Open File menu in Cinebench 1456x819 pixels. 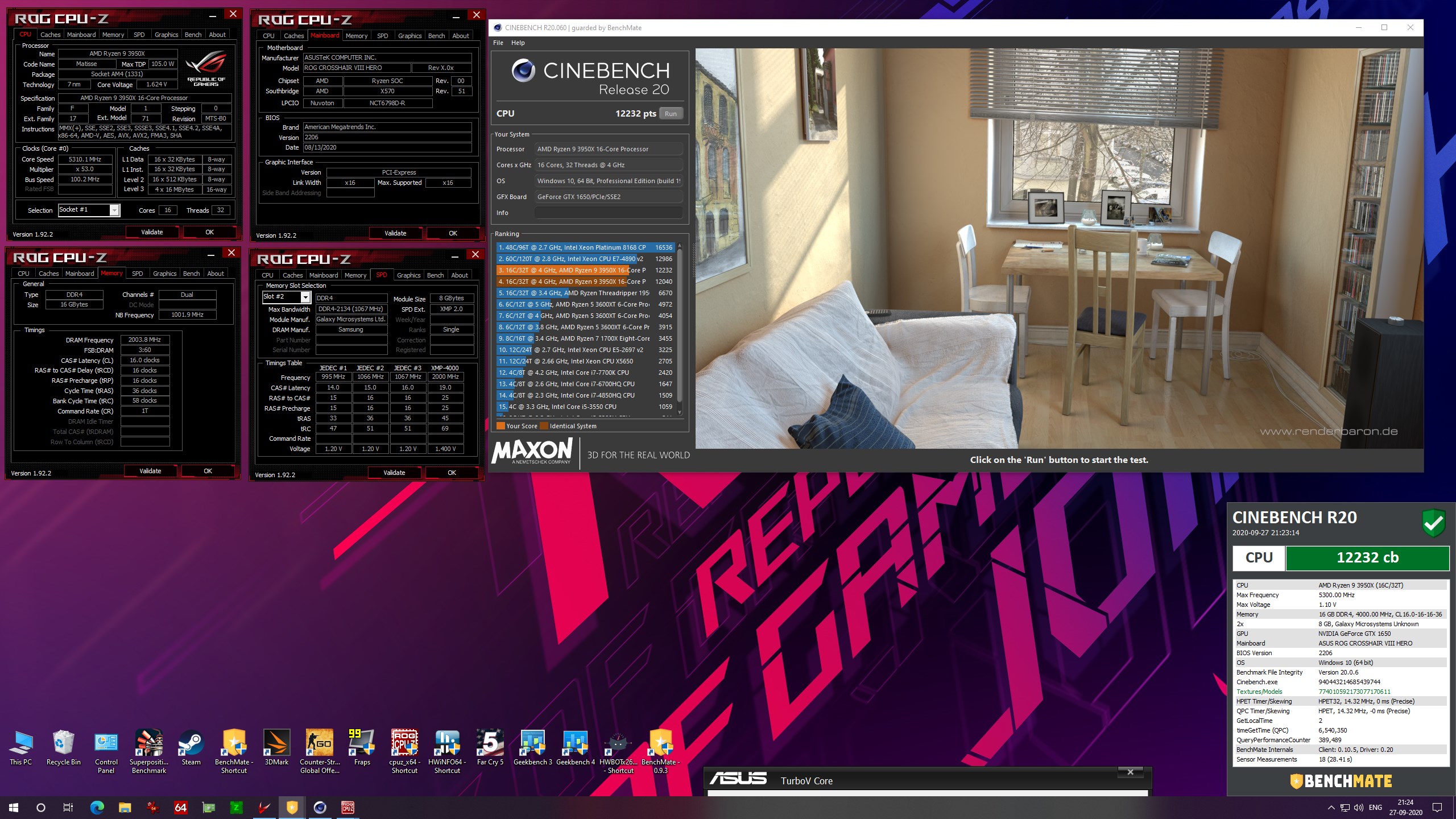[498, 43]
